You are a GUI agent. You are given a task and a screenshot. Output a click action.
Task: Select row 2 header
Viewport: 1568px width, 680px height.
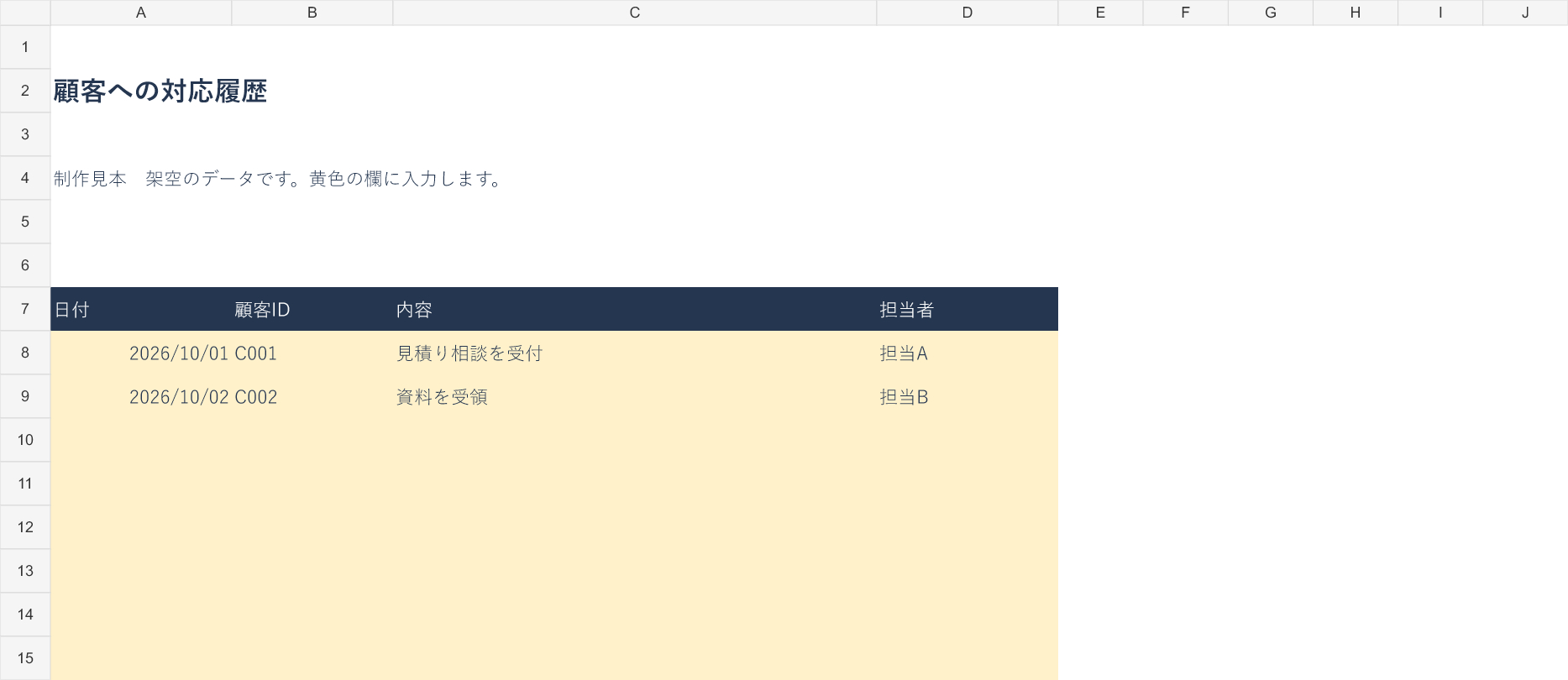click(25, 91)
